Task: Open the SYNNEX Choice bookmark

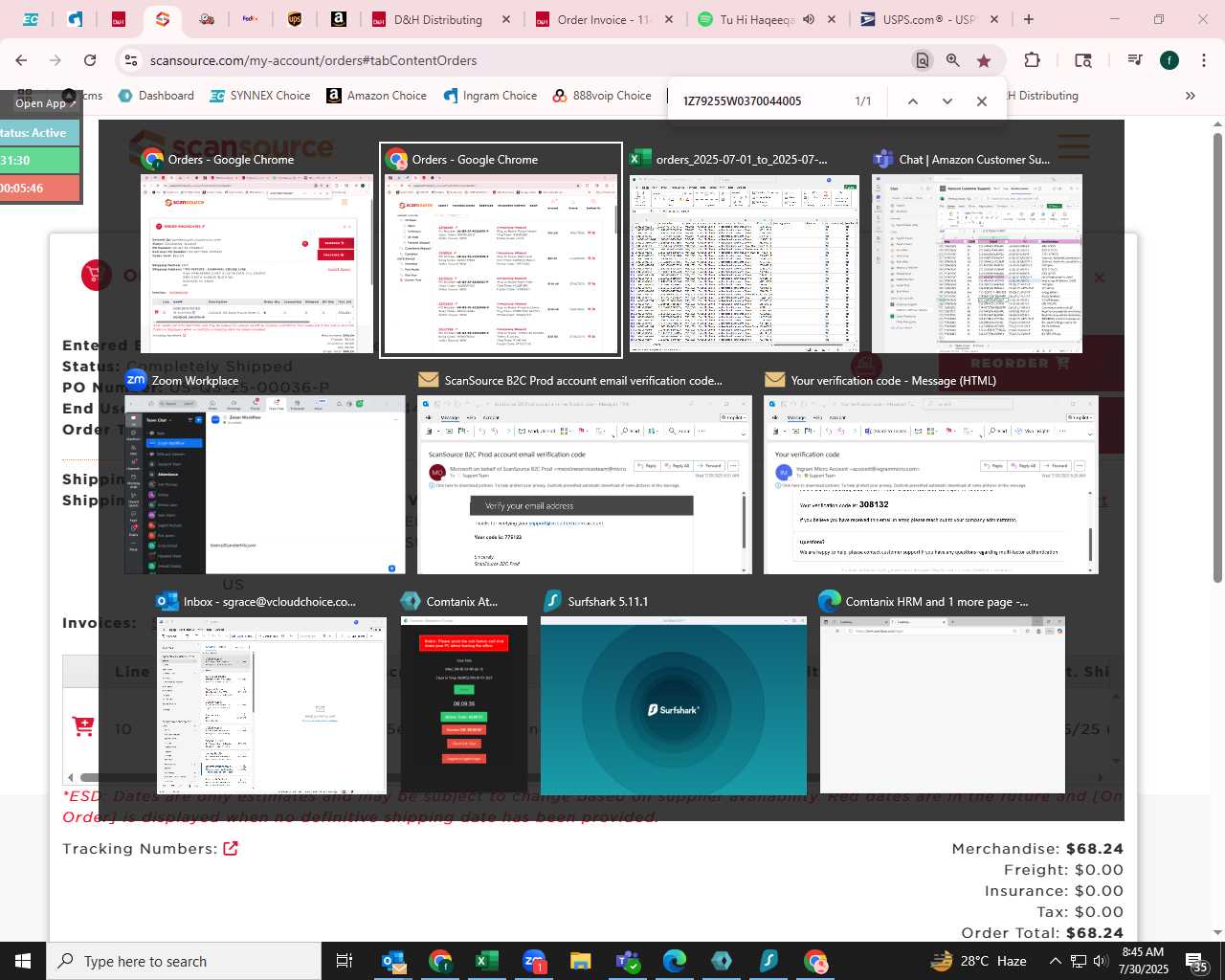Action: [x=260, y=96]
